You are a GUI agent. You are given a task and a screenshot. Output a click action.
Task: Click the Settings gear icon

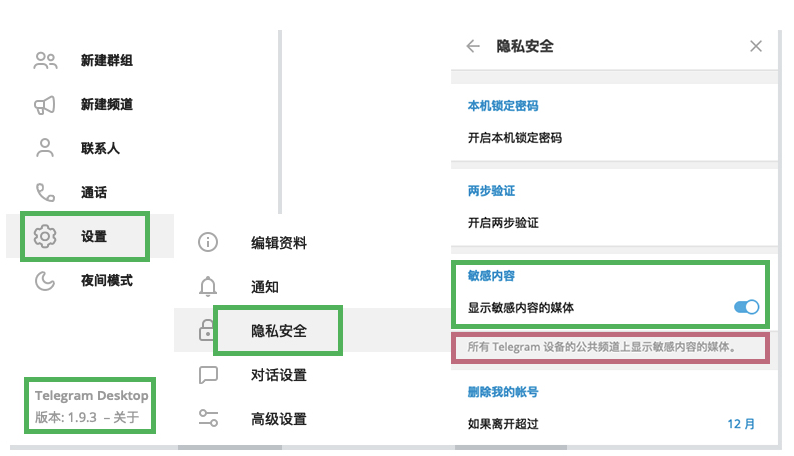click(45, 237)
